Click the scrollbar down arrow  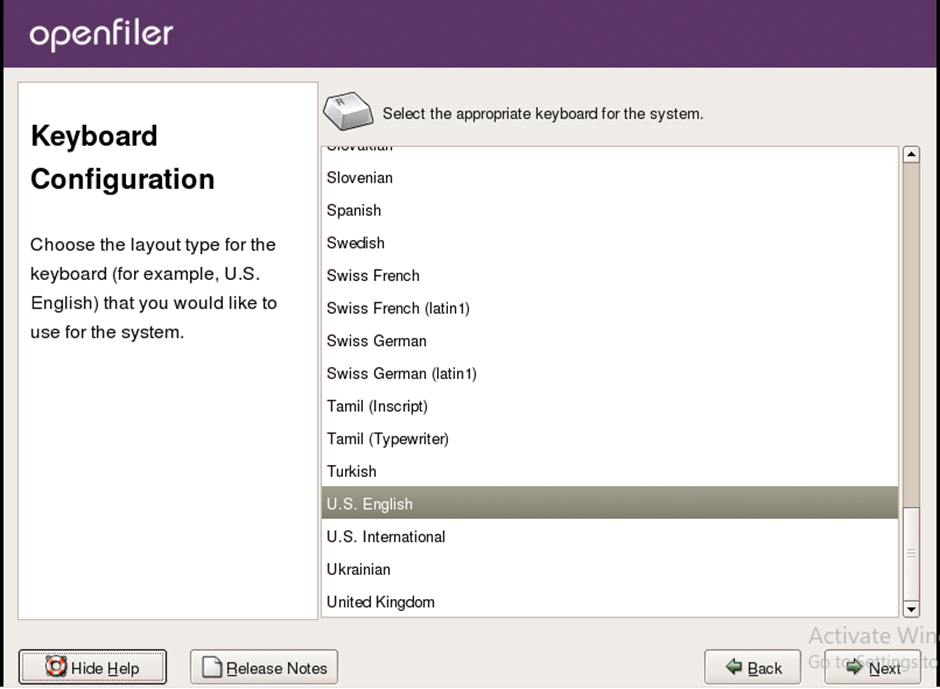click(911, 609)
